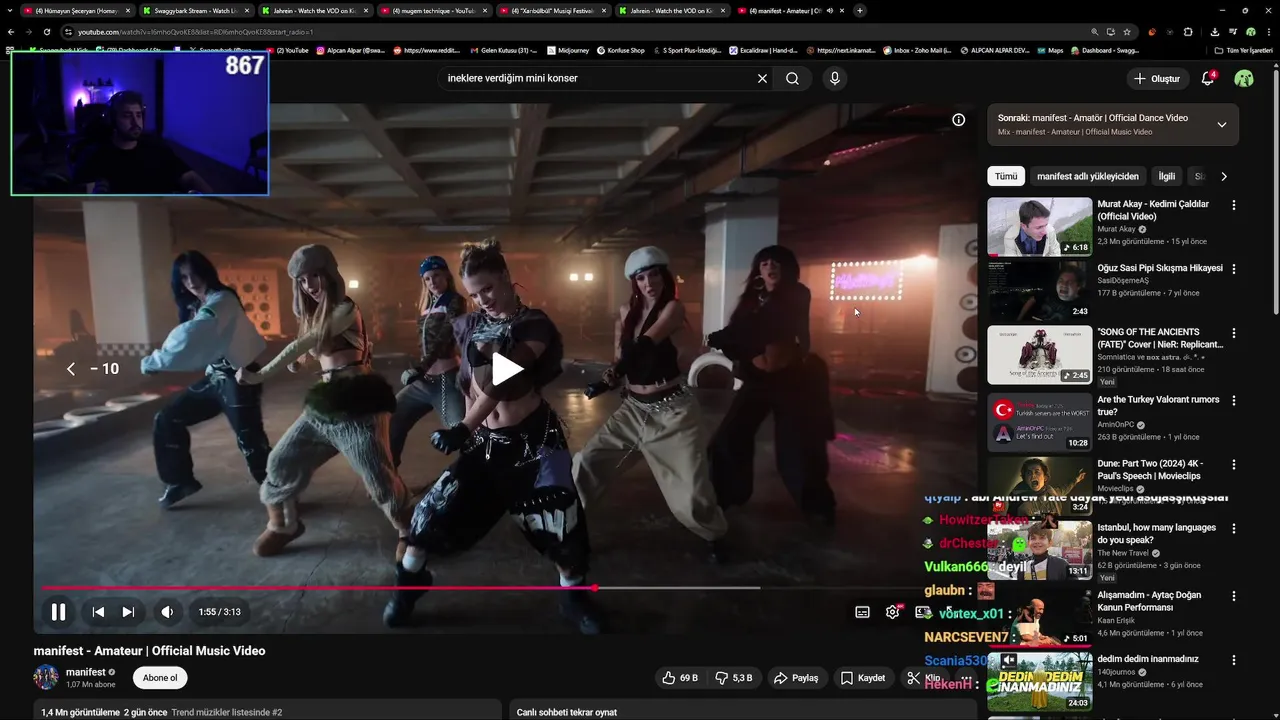Viewport: 1280px width, 720px height.
Task: Show more filter chips with right arrow
Action: click(1223, 176)
